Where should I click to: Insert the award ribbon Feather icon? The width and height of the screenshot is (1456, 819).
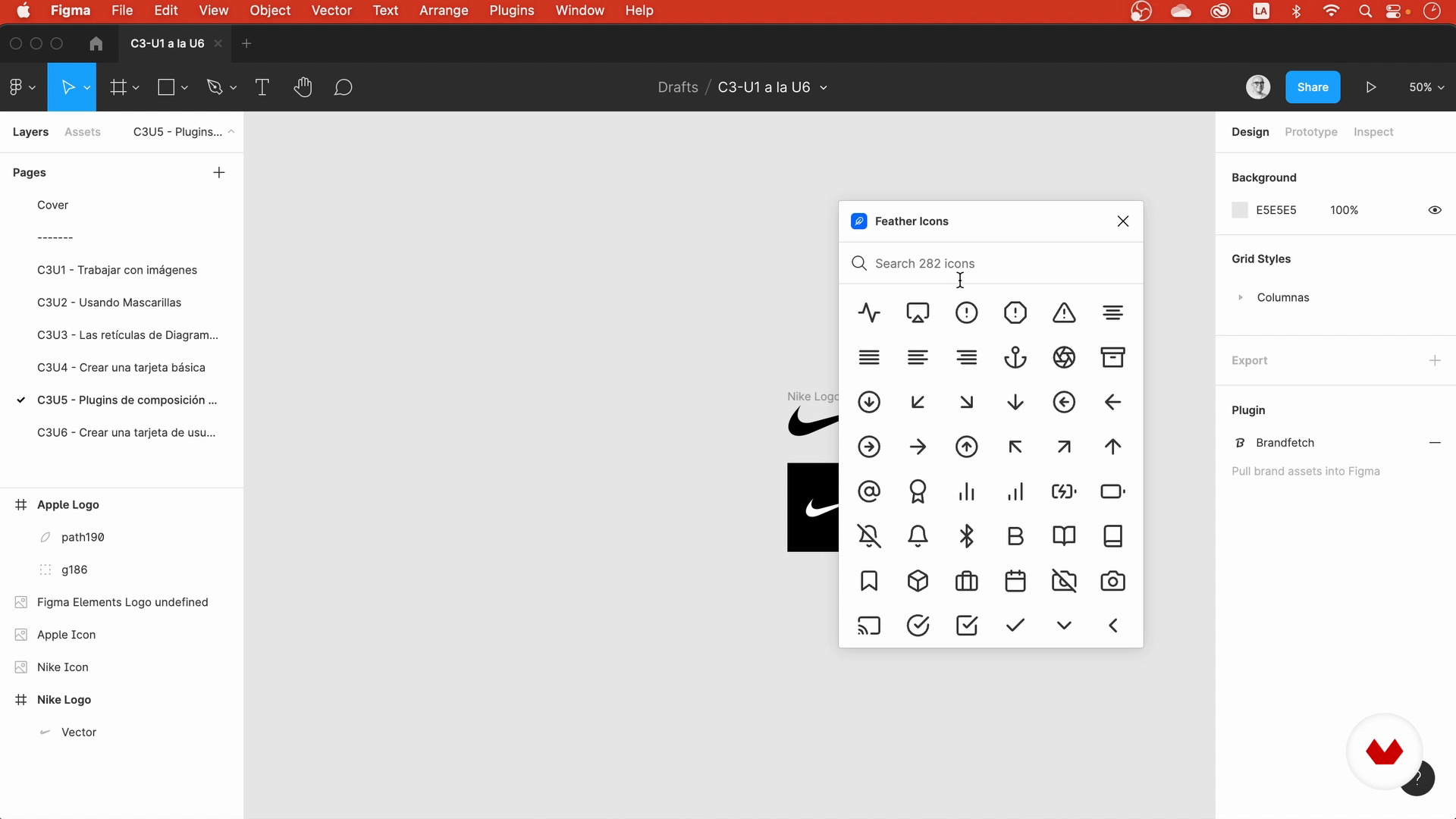pyautogui.click(x=918, y=491)
